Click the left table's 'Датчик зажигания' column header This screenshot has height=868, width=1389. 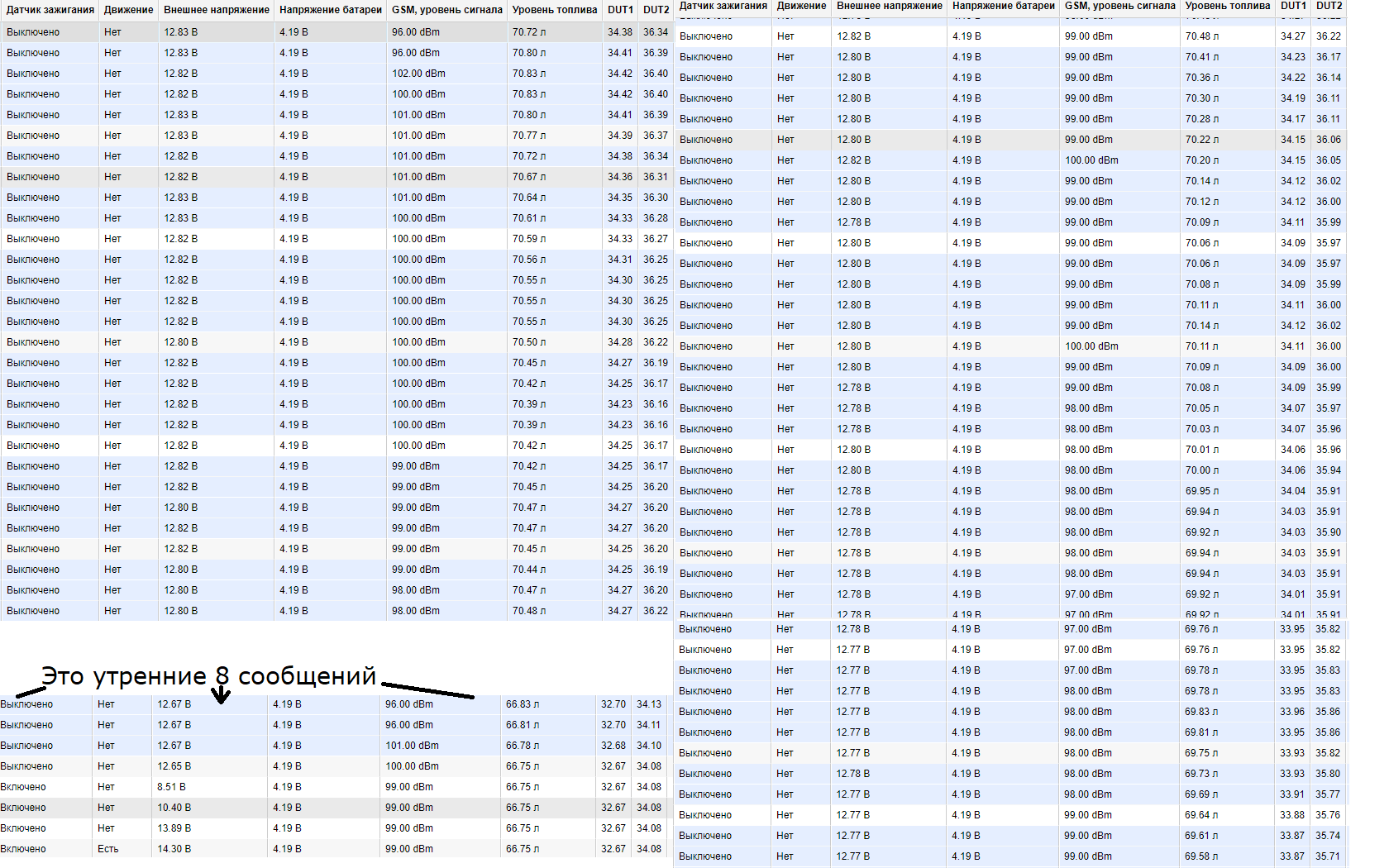click(x=50, y=10)
